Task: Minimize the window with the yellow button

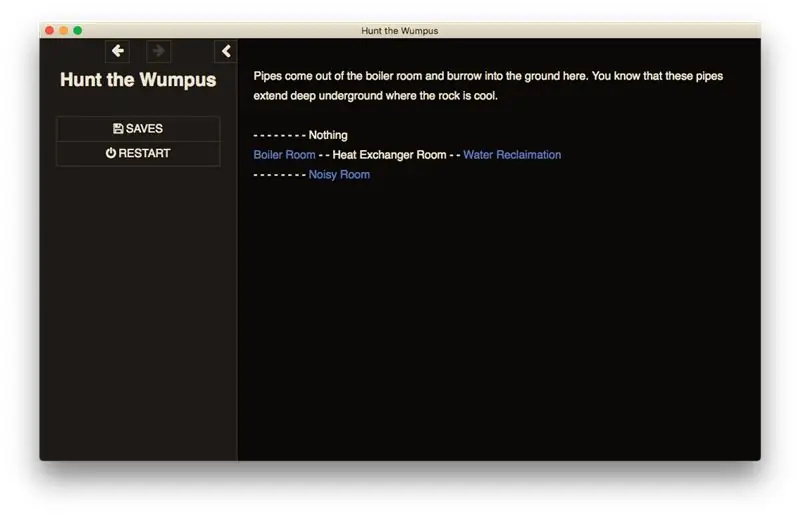Action: [x=64, y=31]
